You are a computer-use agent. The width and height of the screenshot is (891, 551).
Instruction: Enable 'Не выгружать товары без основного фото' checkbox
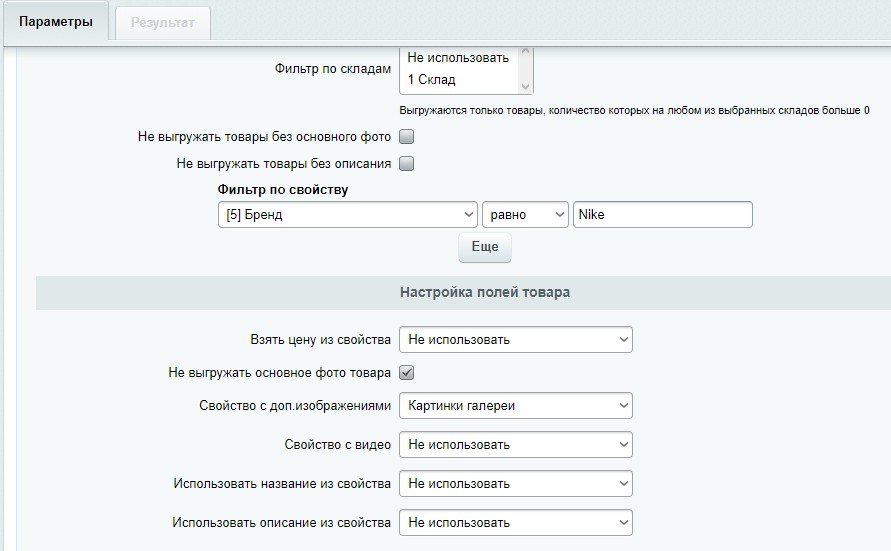coord(407,137)
